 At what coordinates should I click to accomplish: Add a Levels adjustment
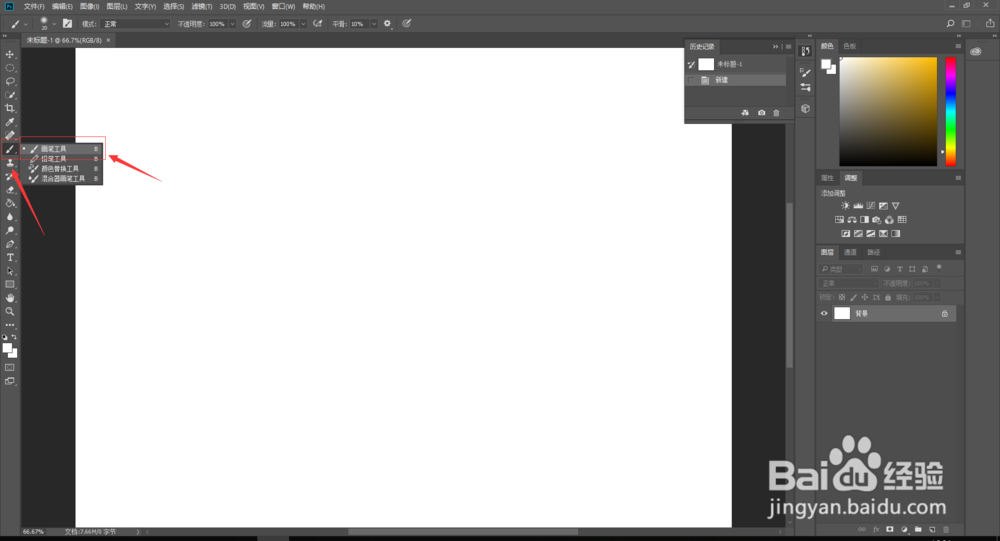click(858, 205)
